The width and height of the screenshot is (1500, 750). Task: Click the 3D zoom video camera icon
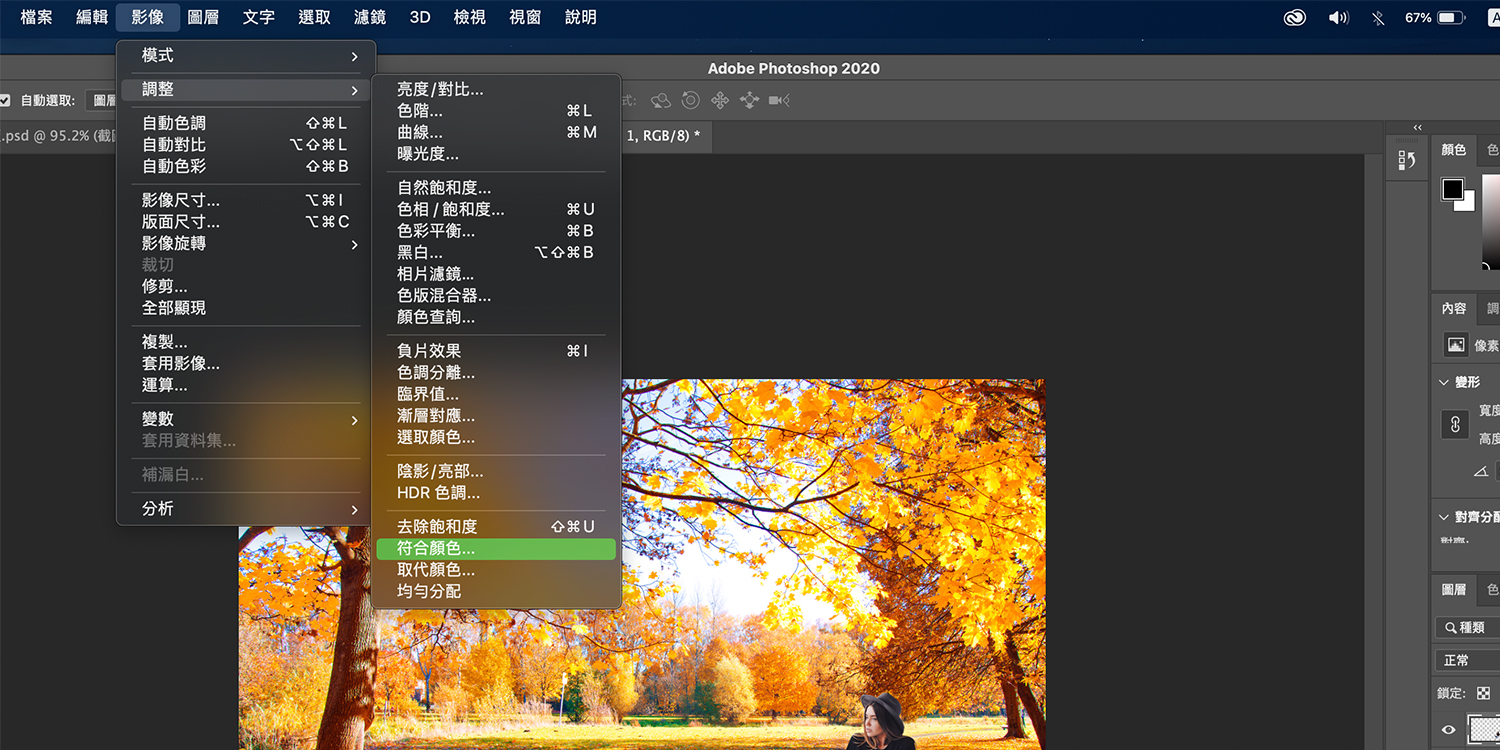click(780, 100)
